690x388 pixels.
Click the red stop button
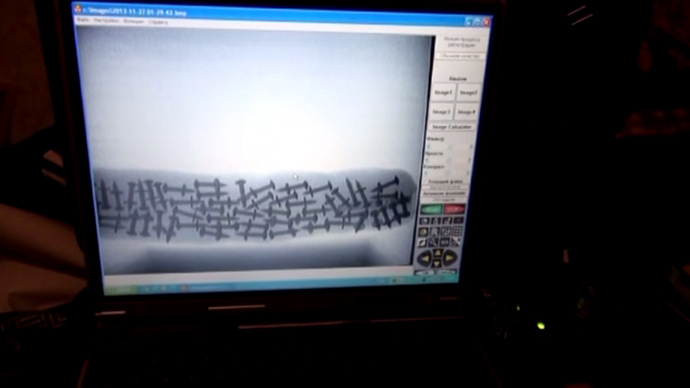click(454, 209)
